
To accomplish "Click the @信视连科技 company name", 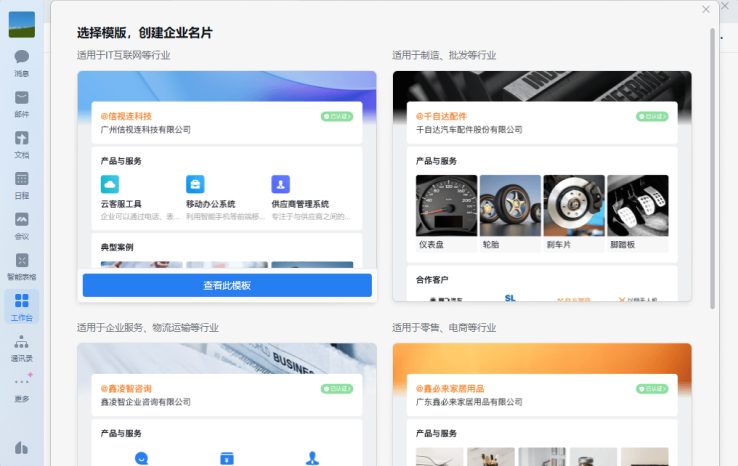I will tap(126, 116).
